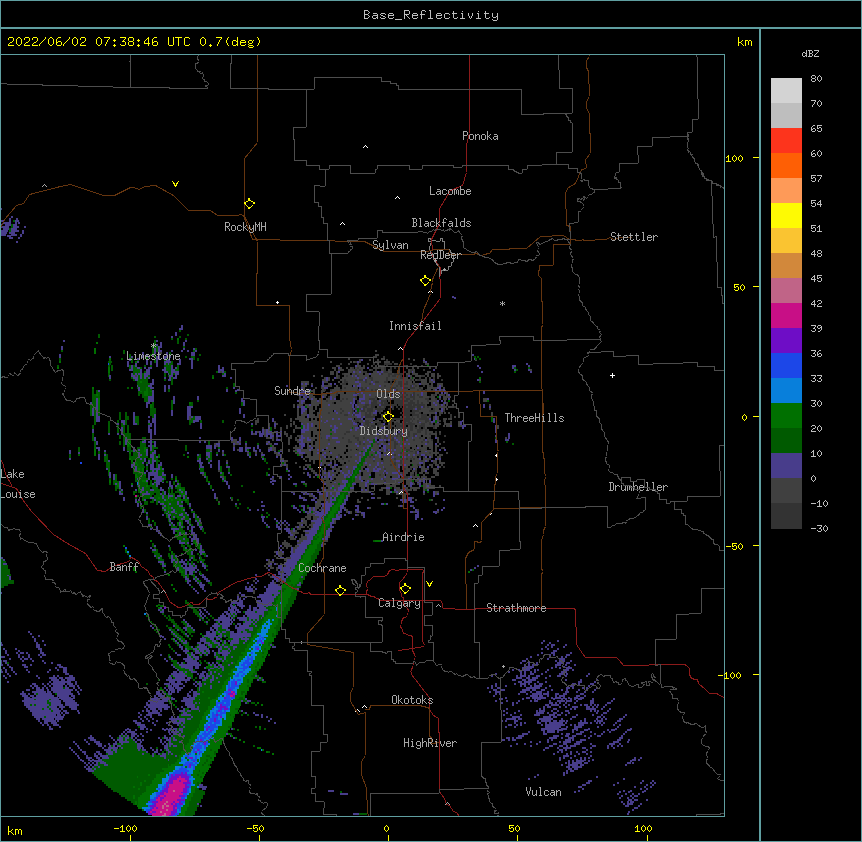This screenshot has width=862, height=842.
Task: Select the 33 dBZ light blue legend swatch
Action: [786, 391]
